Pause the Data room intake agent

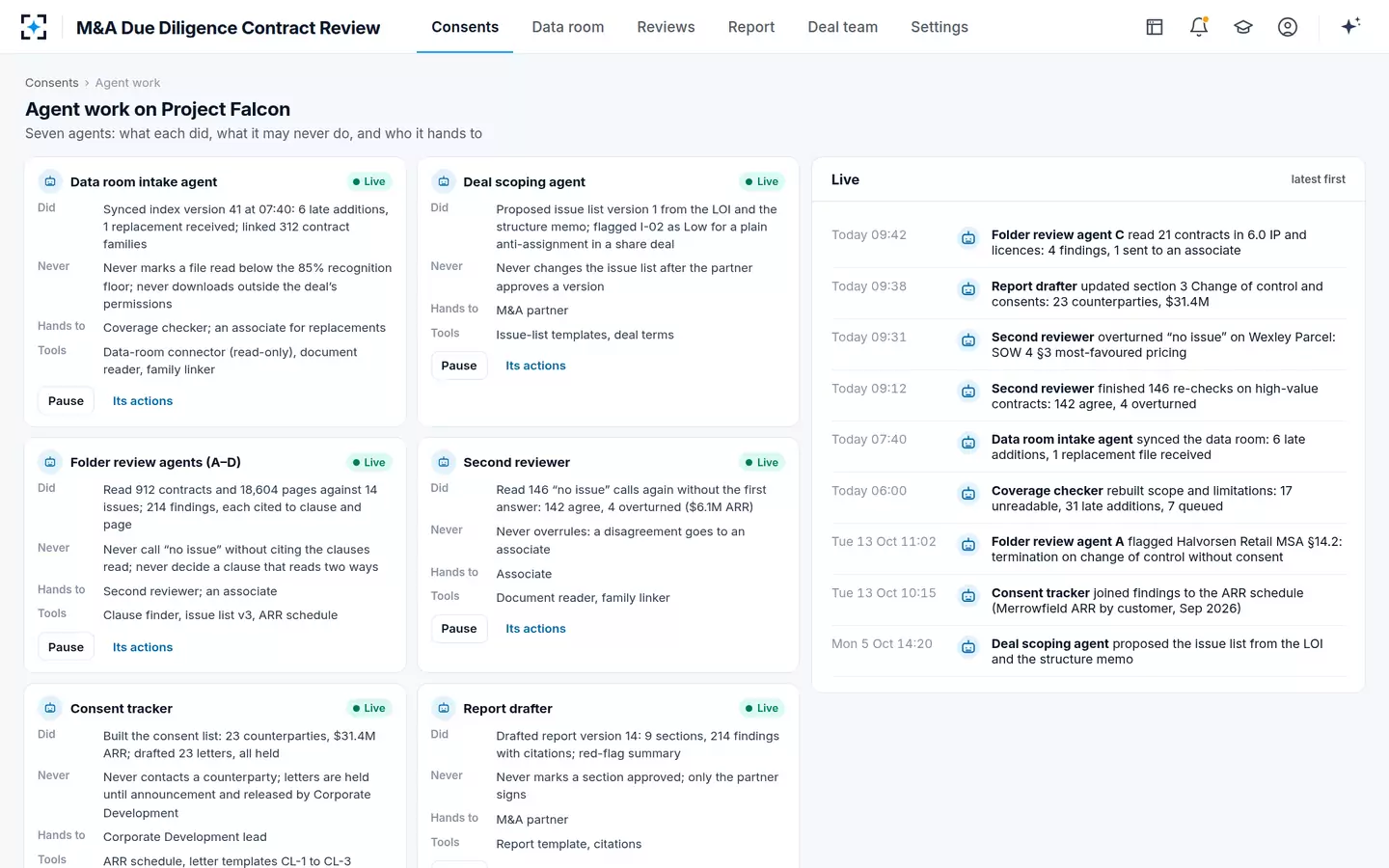pyautogui.click(x=66, y=401)
